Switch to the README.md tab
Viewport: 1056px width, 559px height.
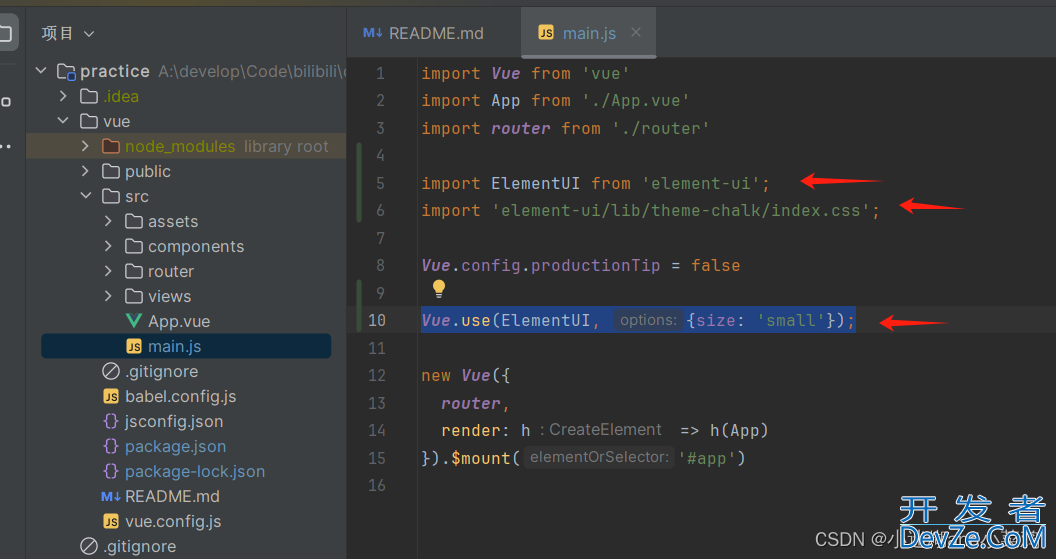click(x=424, y=33)
